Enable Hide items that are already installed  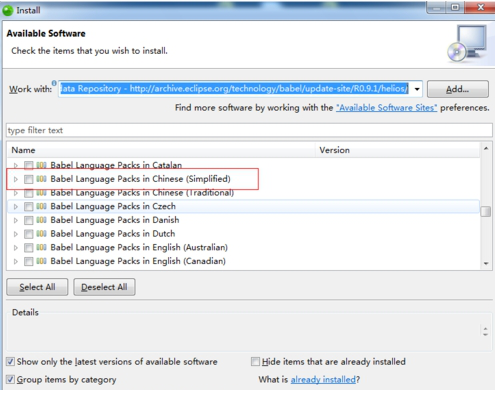255,362
